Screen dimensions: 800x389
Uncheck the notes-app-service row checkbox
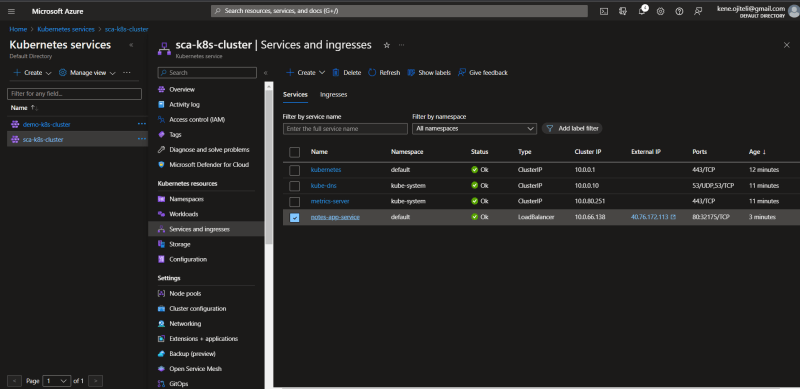coord(294,217)
